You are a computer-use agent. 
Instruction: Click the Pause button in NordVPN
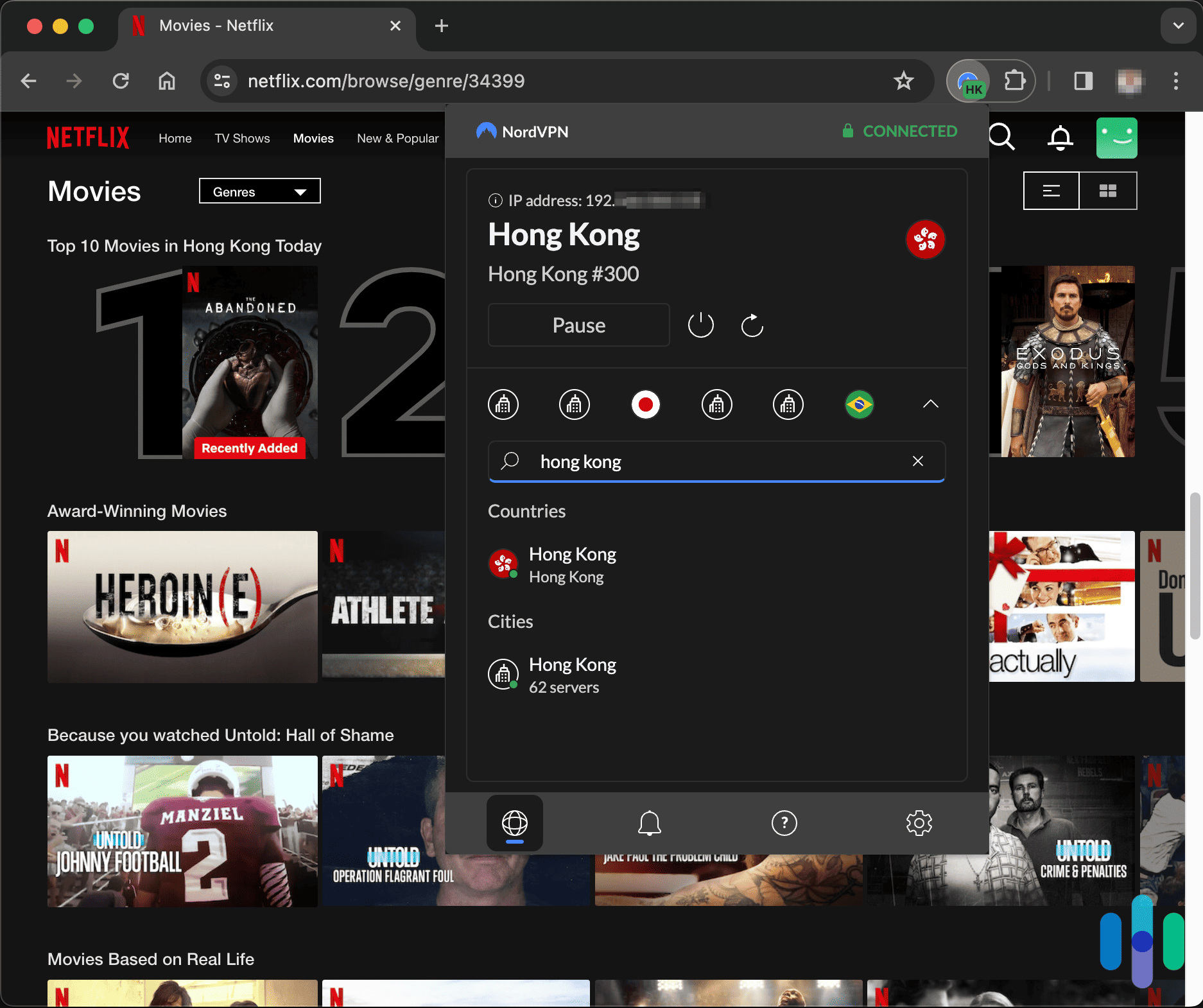pos(578,325)
